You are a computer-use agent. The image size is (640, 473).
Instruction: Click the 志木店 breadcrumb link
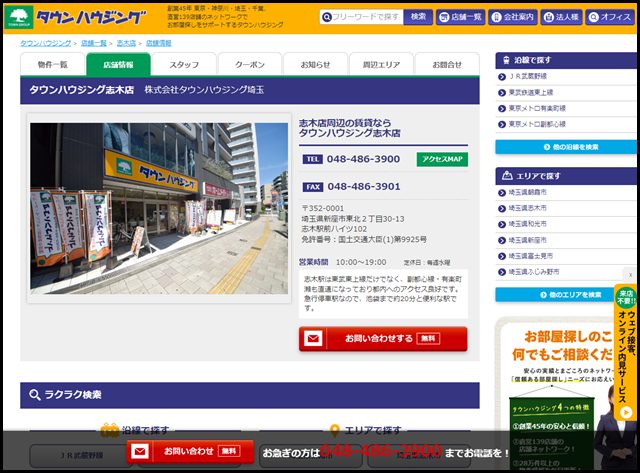(126, 43)
